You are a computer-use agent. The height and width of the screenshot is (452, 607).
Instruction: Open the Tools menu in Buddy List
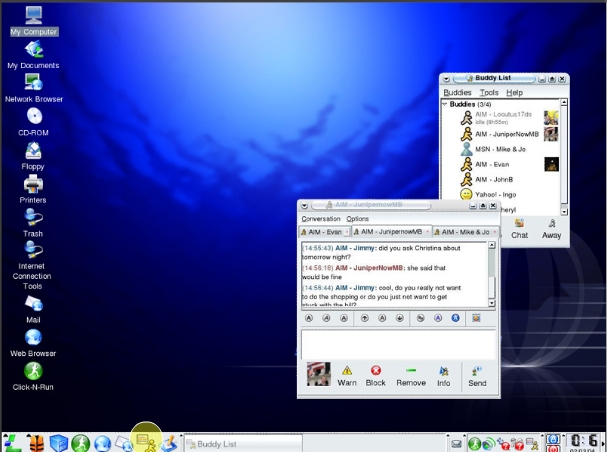[489, 92]
